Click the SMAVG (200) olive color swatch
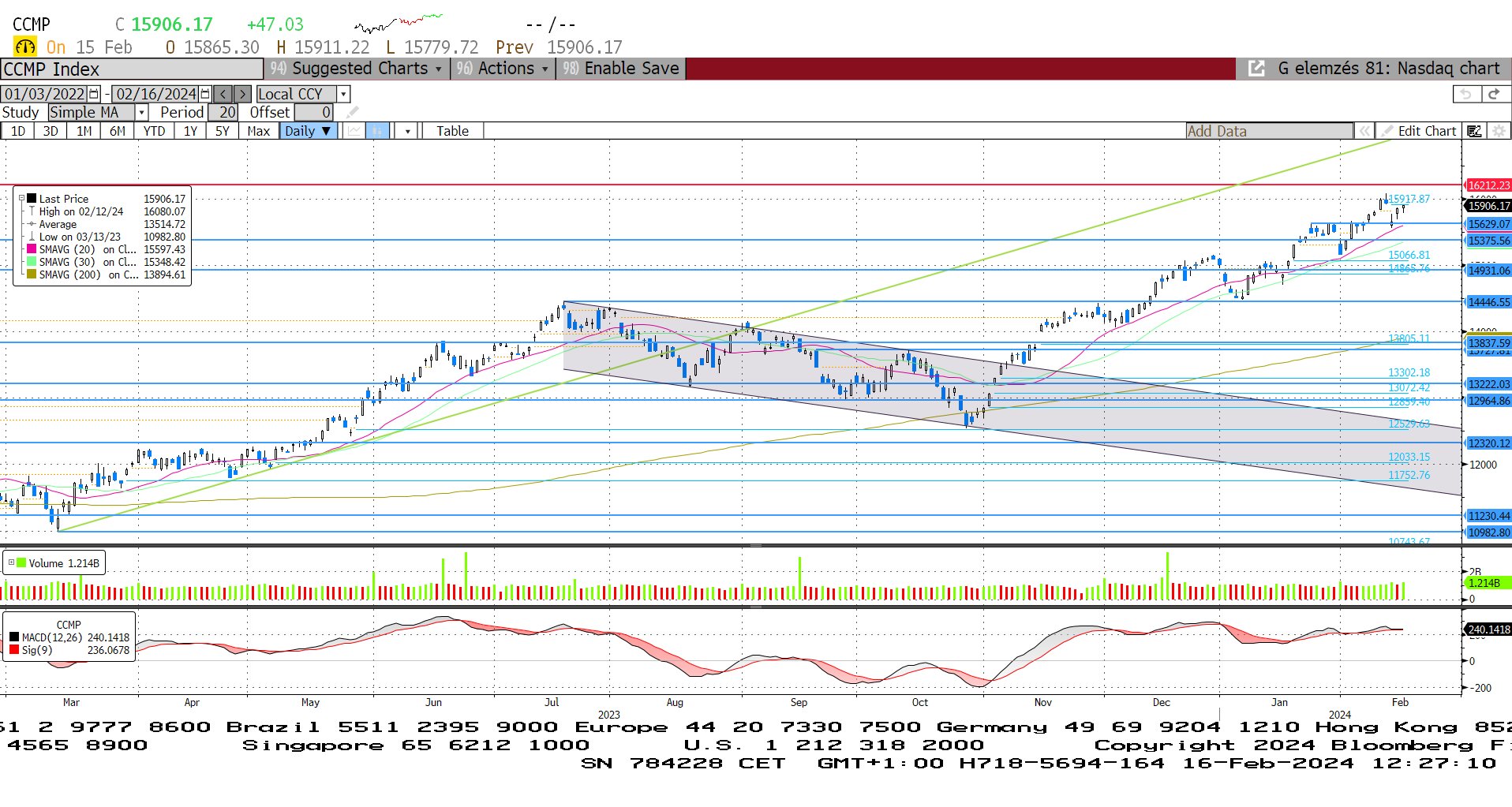Screen dimensions: 1512x807 32,275
